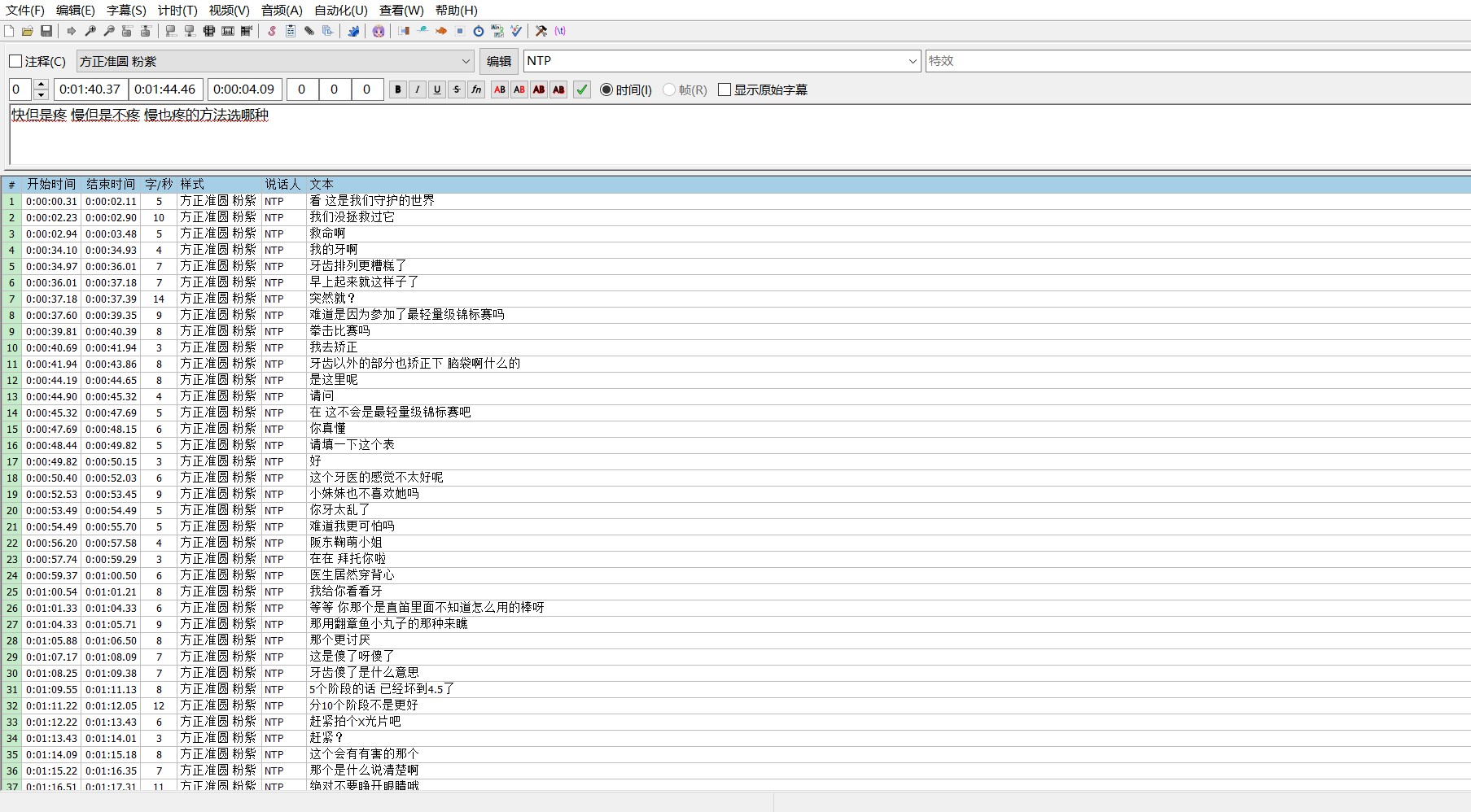The image size is (1471, 812).
Task: Open the 自动化(U) menu
Action: pos(341,11)
